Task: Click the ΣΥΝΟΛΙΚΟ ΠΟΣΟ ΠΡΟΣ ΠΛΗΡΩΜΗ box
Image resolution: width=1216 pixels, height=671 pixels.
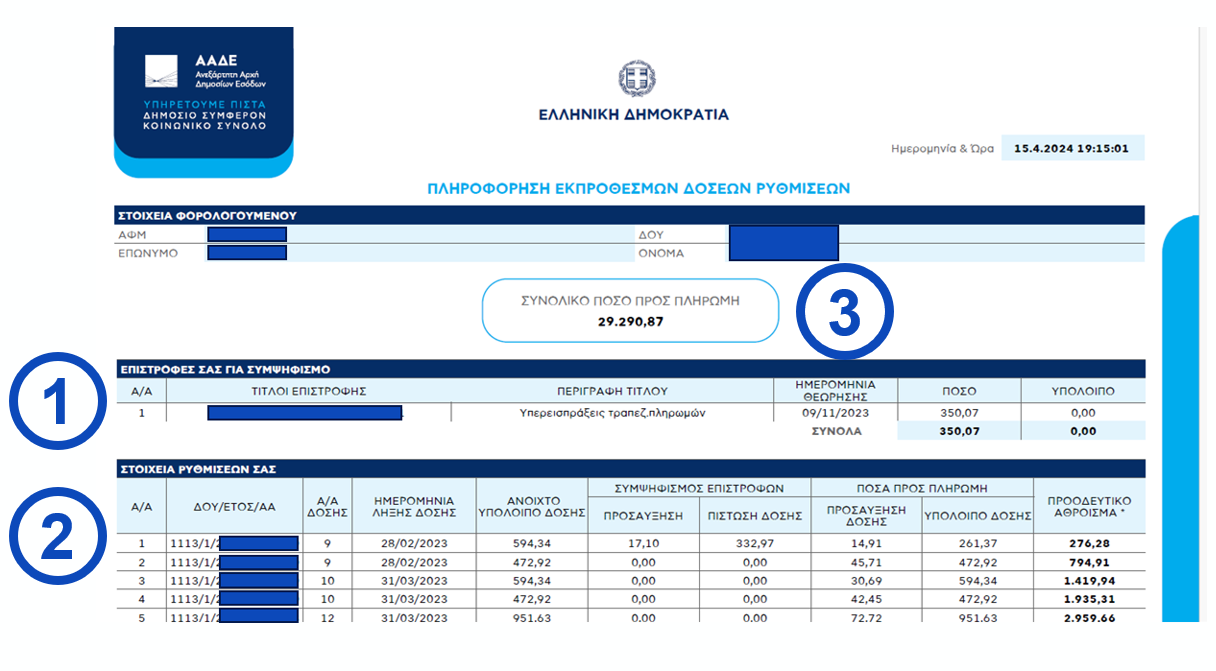Action: click(630, 311)
